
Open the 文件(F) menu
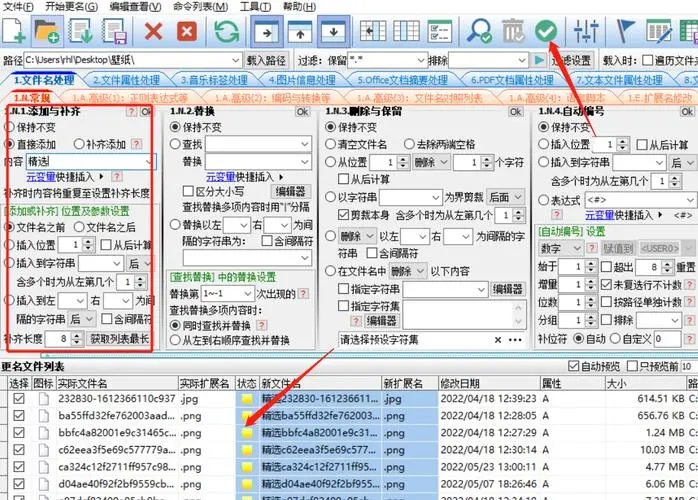click(x=18, y=7)
